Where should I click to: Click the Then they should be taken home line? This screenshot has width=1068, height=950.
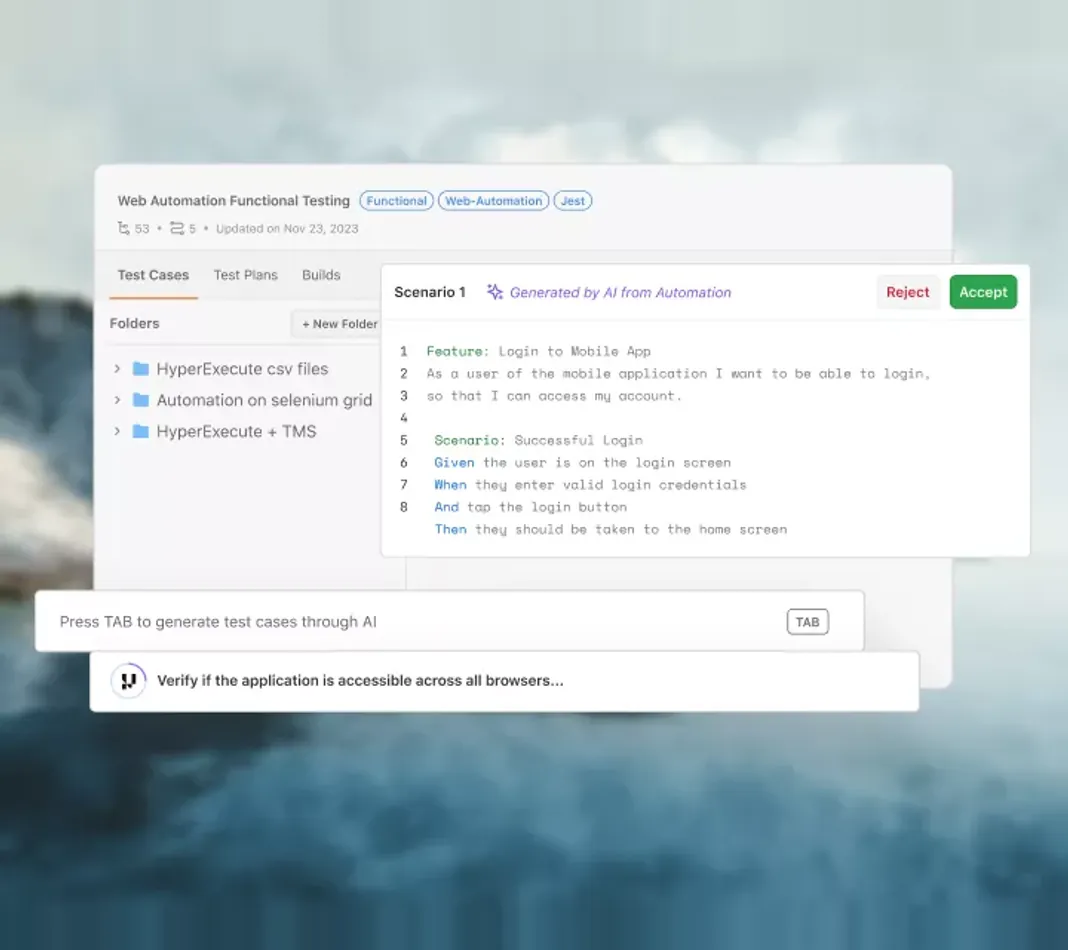point(610,530)
